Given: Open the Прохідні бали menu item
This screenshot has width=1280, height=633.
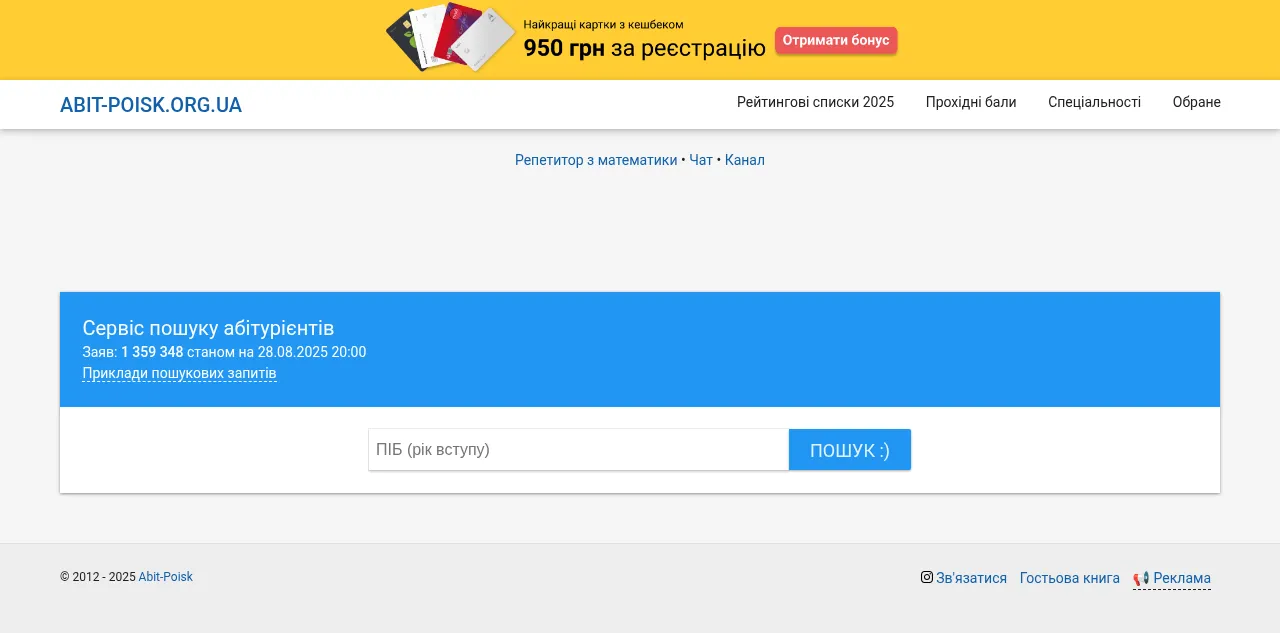Looking at the screenshot, I should (971, 102).
